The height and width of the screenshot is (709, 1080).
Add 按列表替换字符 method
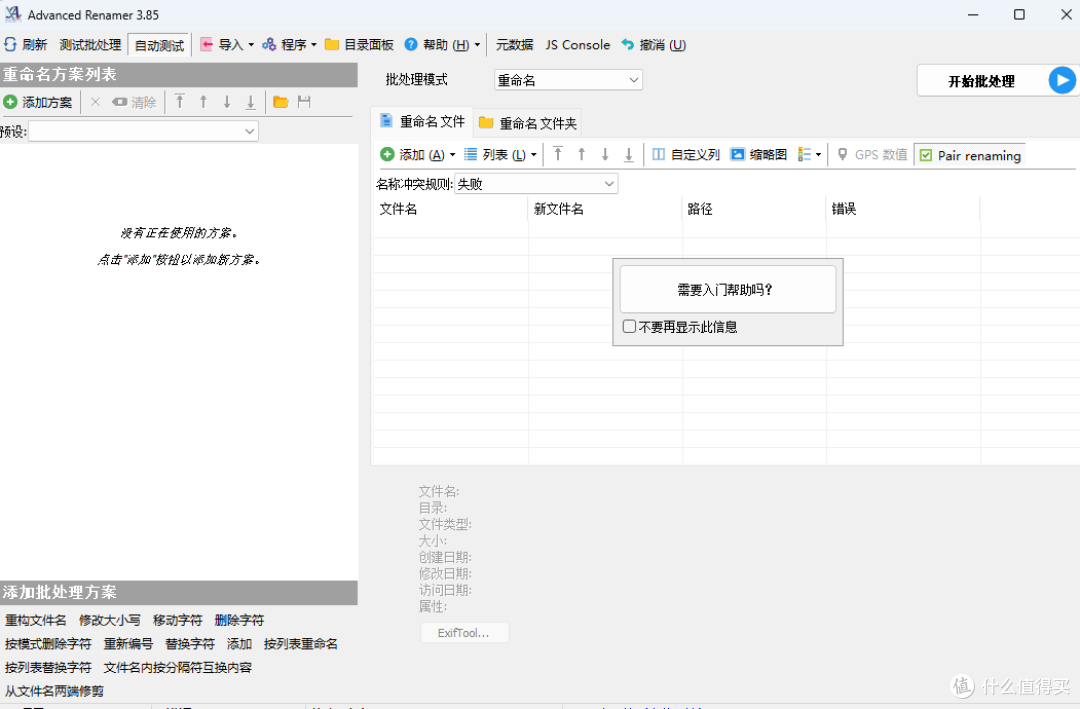(x=48, y=667)
